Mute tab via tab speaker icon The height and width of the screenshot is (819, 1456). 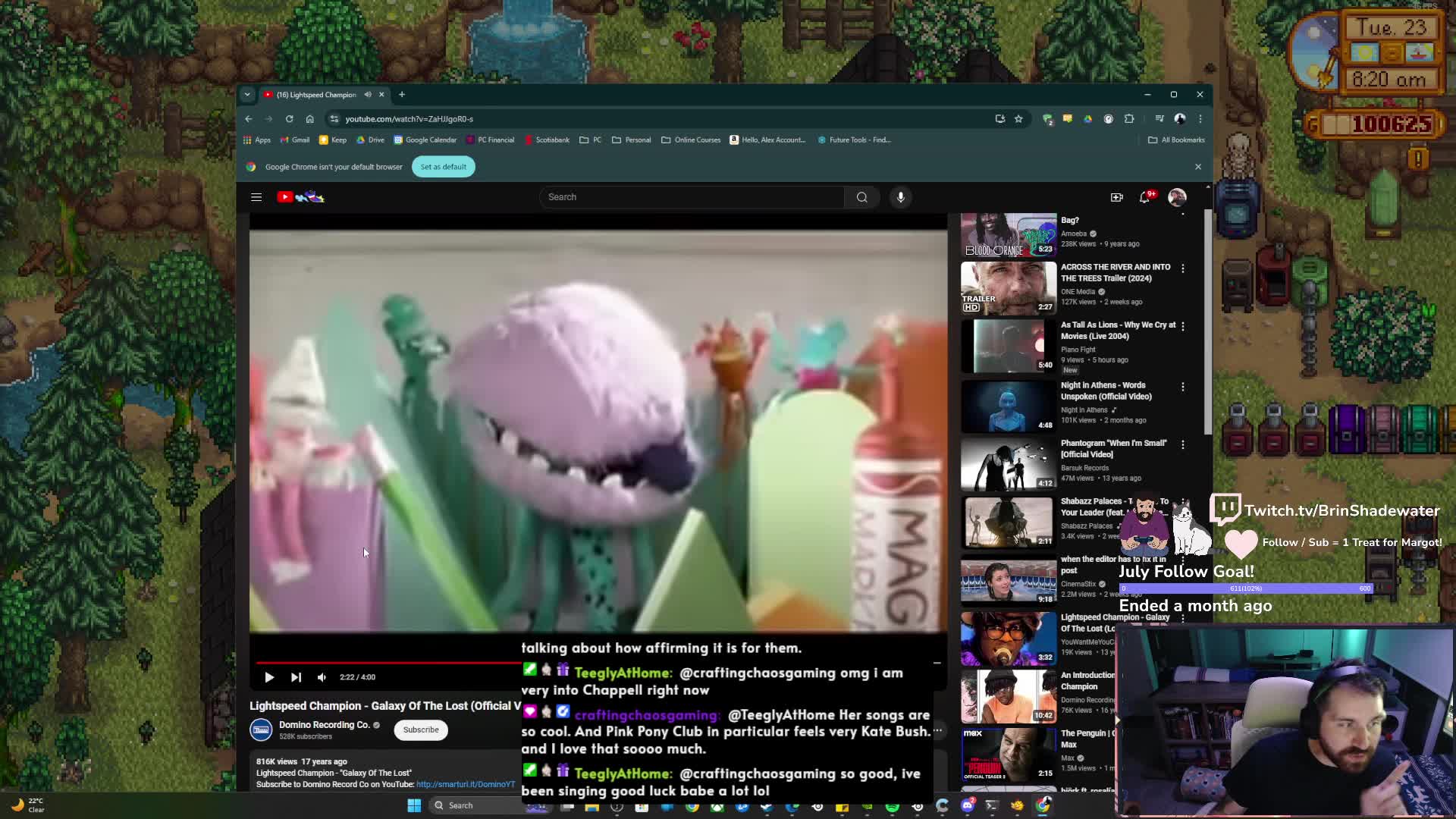pyautogui.click(x=368, y=95)
